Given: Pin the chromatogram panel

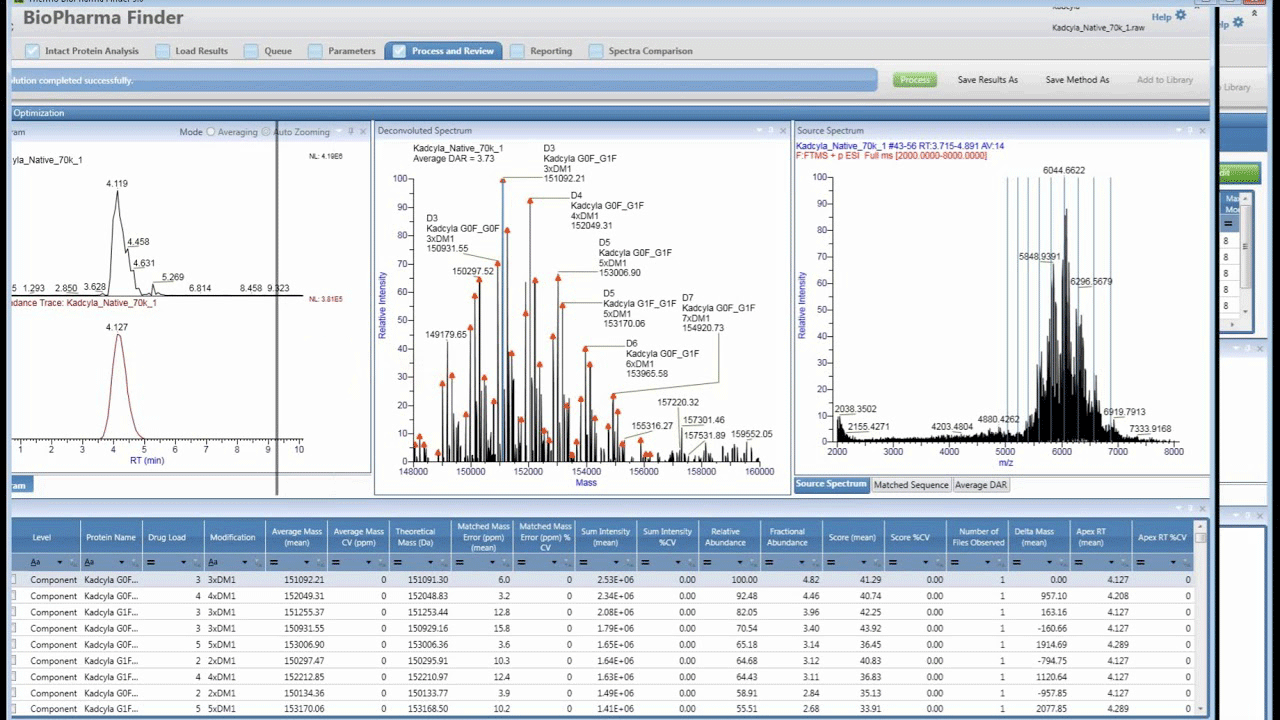Looking at the screenshot, I should (351, 132).
